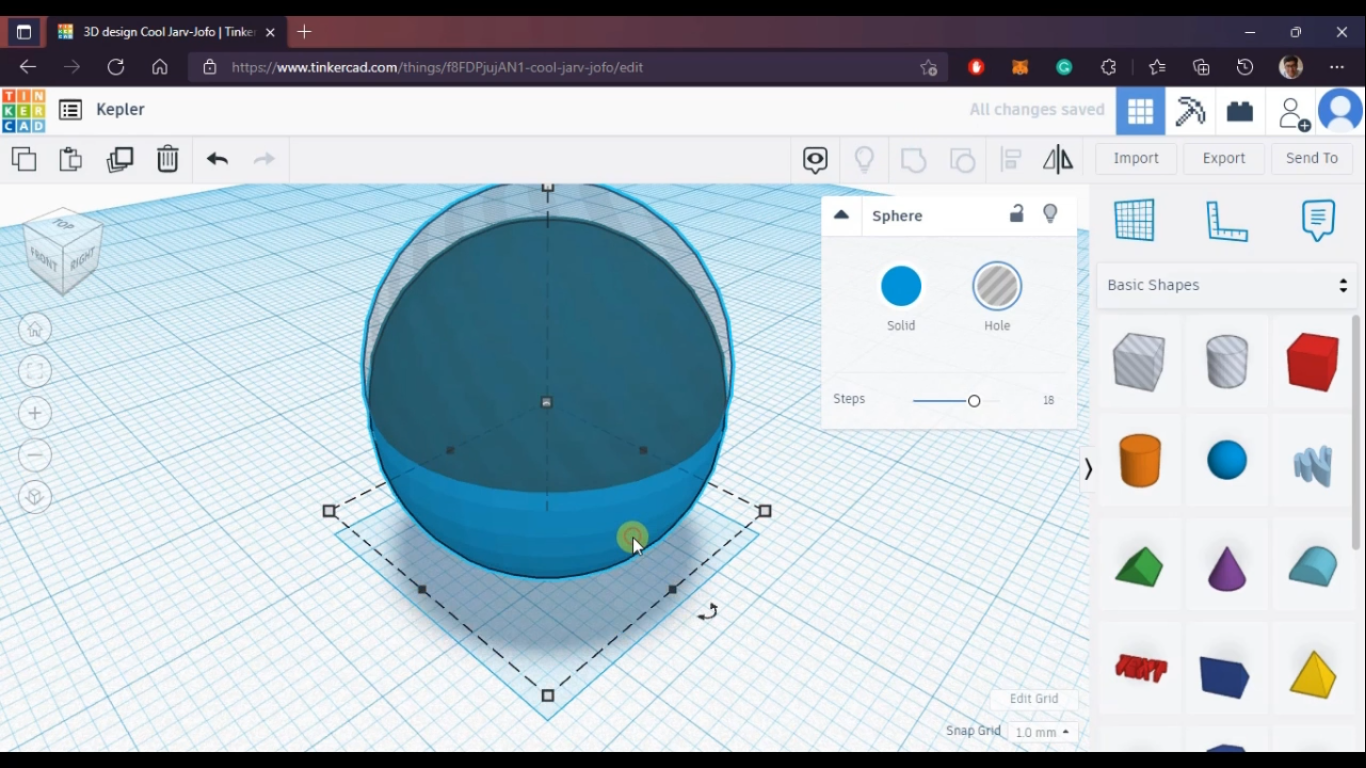The width and height of the screenshot is (1366, 768).
Task: Select the navy Wedge shape
Action: pos(1225,677)
